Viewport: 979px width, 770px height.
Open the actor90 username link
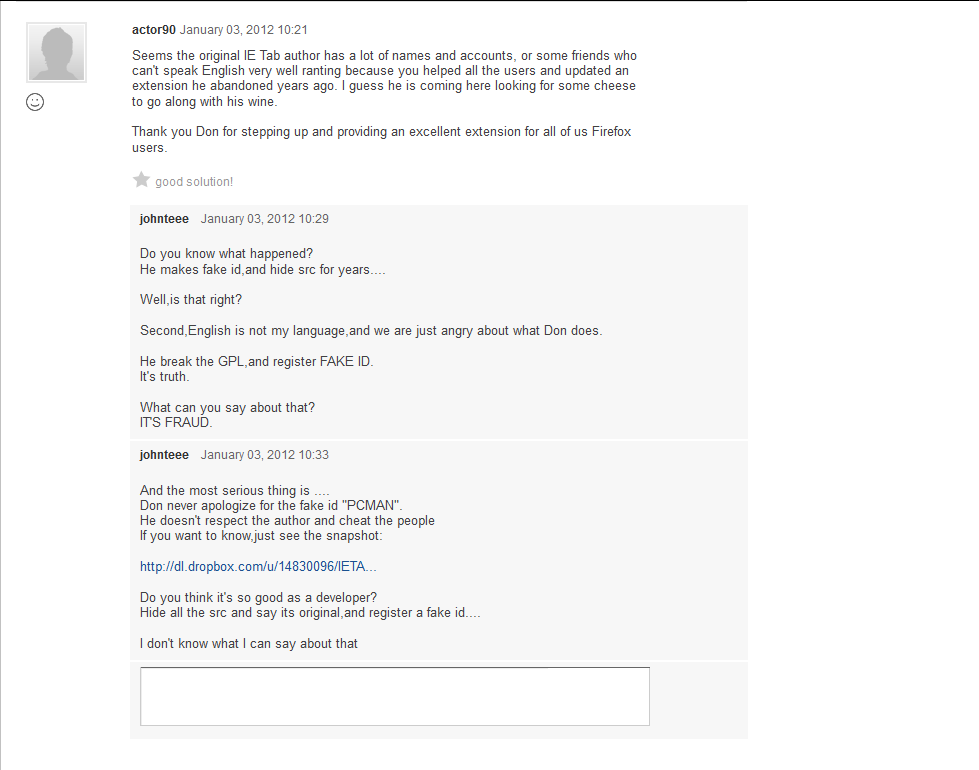coord(154,30)
